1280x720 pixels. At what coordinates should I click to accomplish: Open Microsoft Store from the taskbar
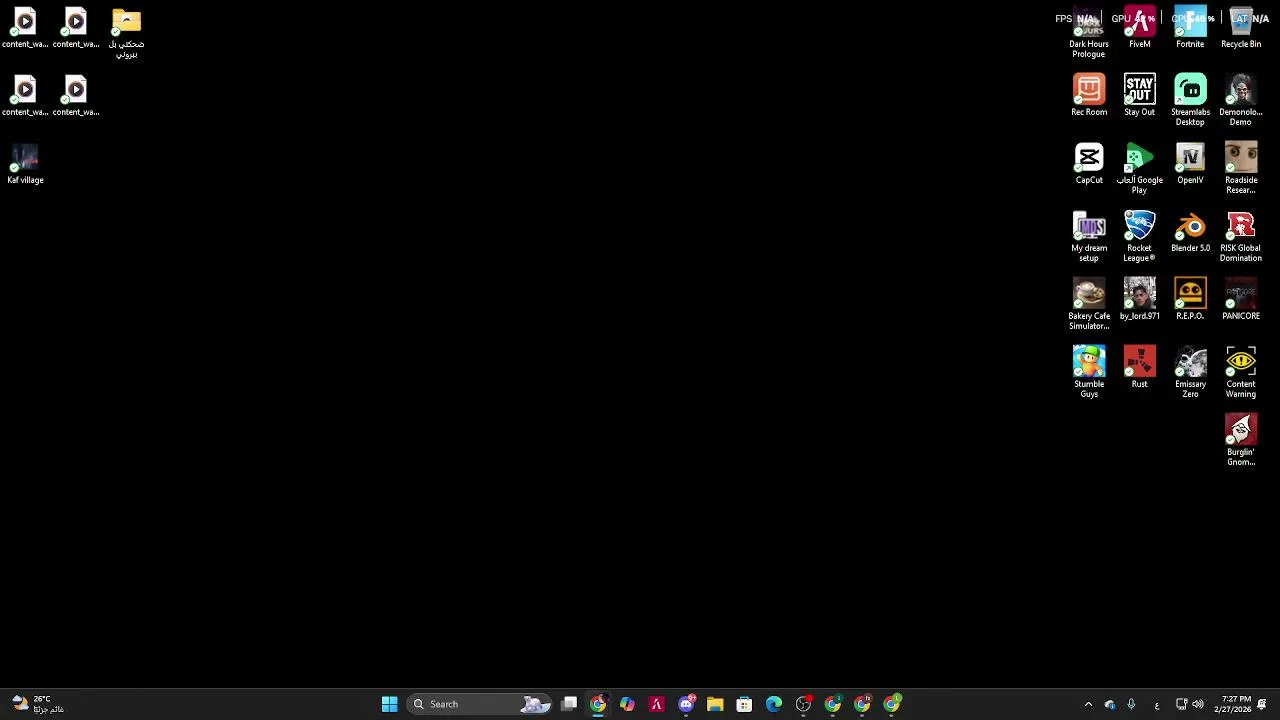click(x=744, y=704)
